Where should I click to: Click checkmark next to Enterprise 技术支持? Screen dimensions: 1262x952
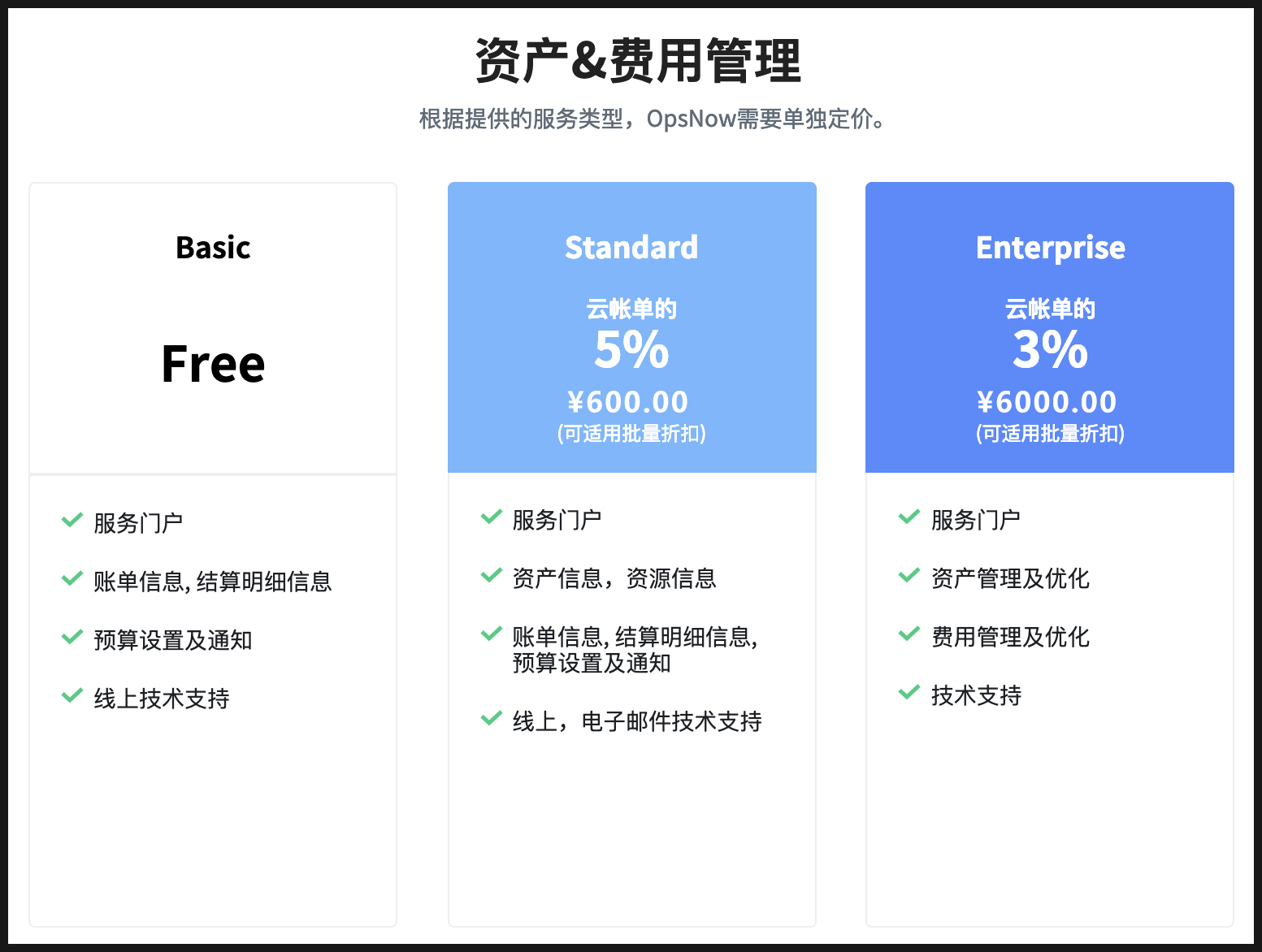tap(909, 692)
